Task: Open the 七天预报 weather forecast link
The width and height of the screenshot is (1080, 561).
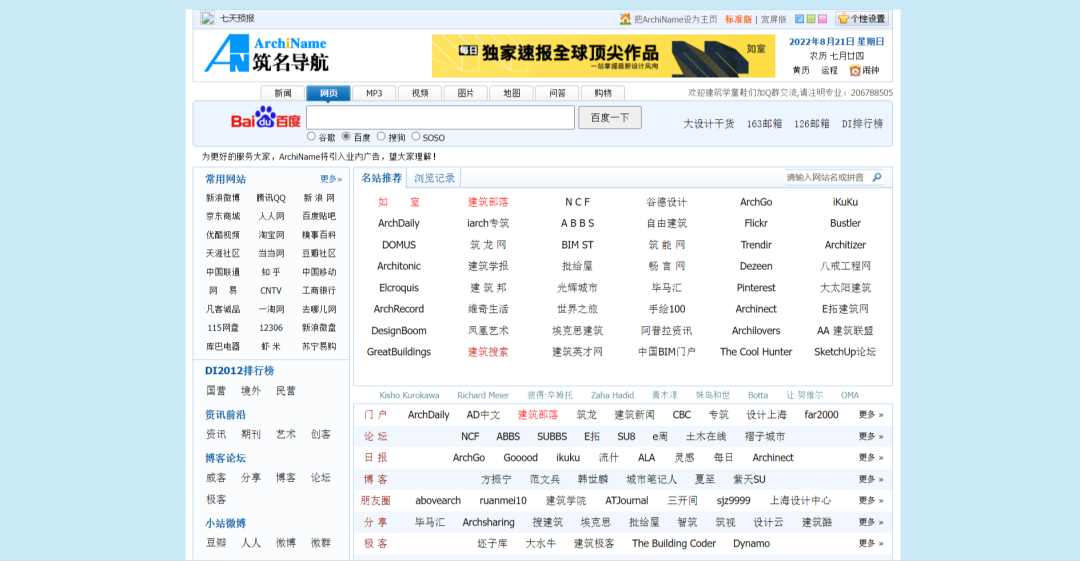Action: (237, 19)
